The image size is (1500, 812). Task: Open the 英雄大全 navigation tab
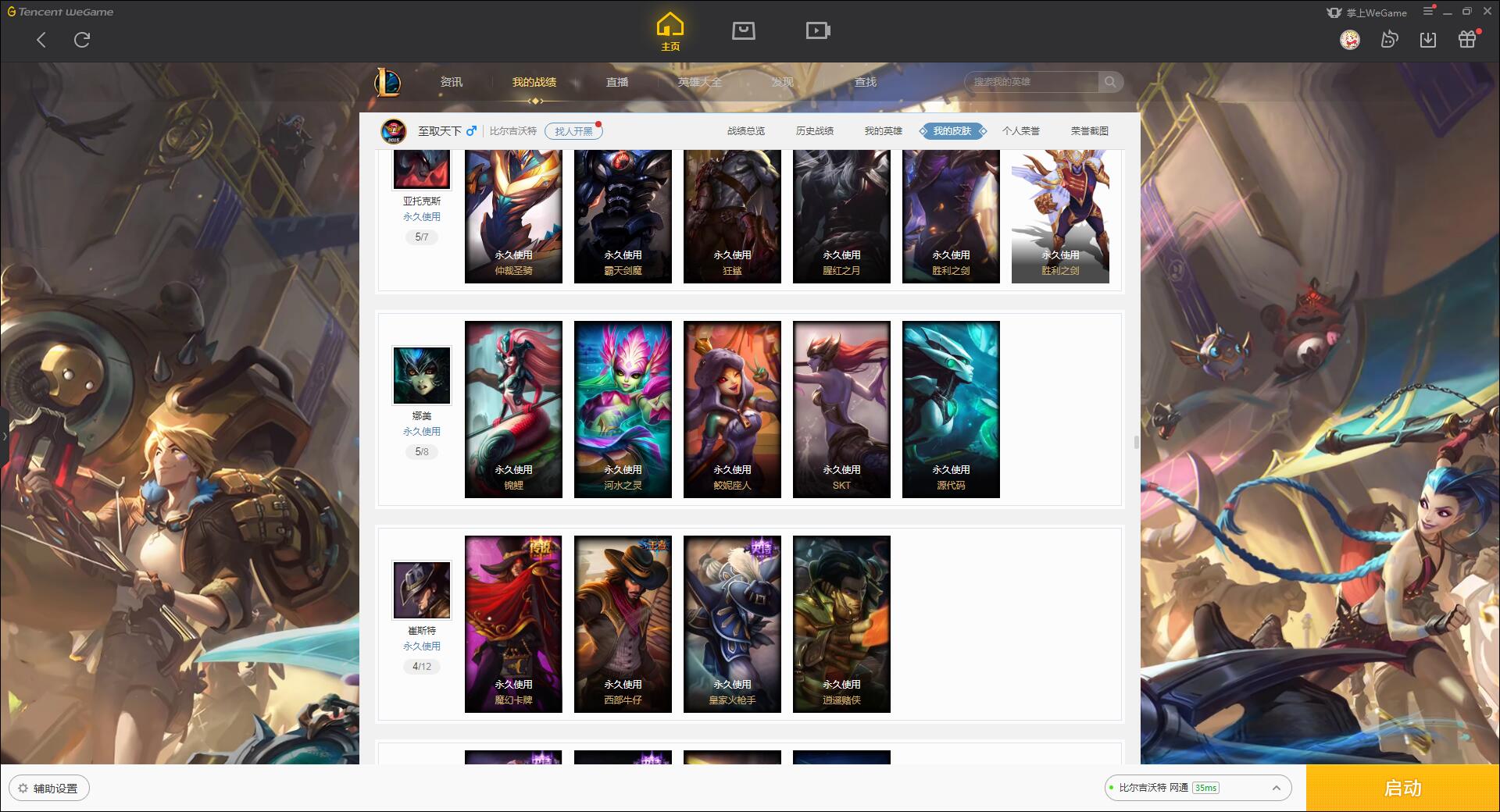pyautogui.click(x=700, y=82)
